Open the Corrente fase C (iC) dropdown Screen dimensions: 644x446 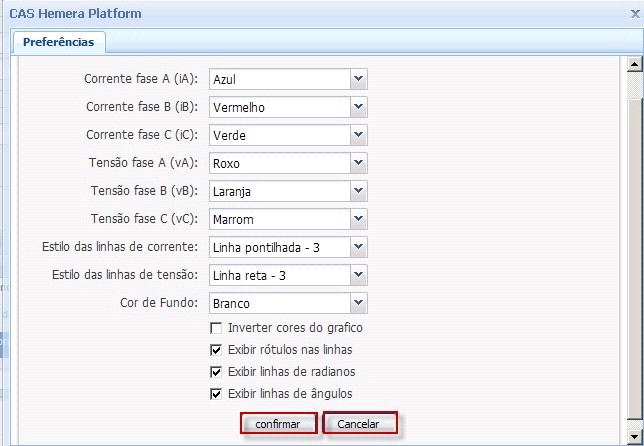(359, 135)
